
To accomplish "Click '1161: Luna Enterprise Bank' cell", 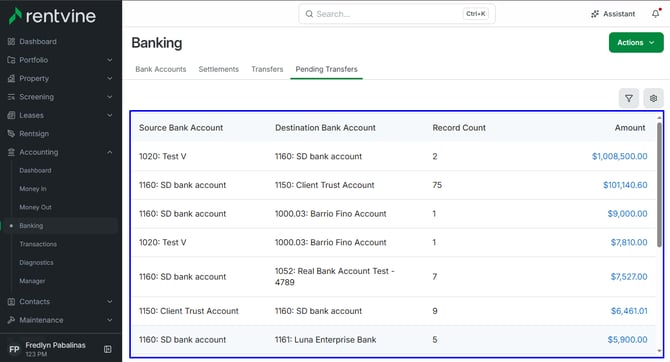I will (x=325, y=339).
